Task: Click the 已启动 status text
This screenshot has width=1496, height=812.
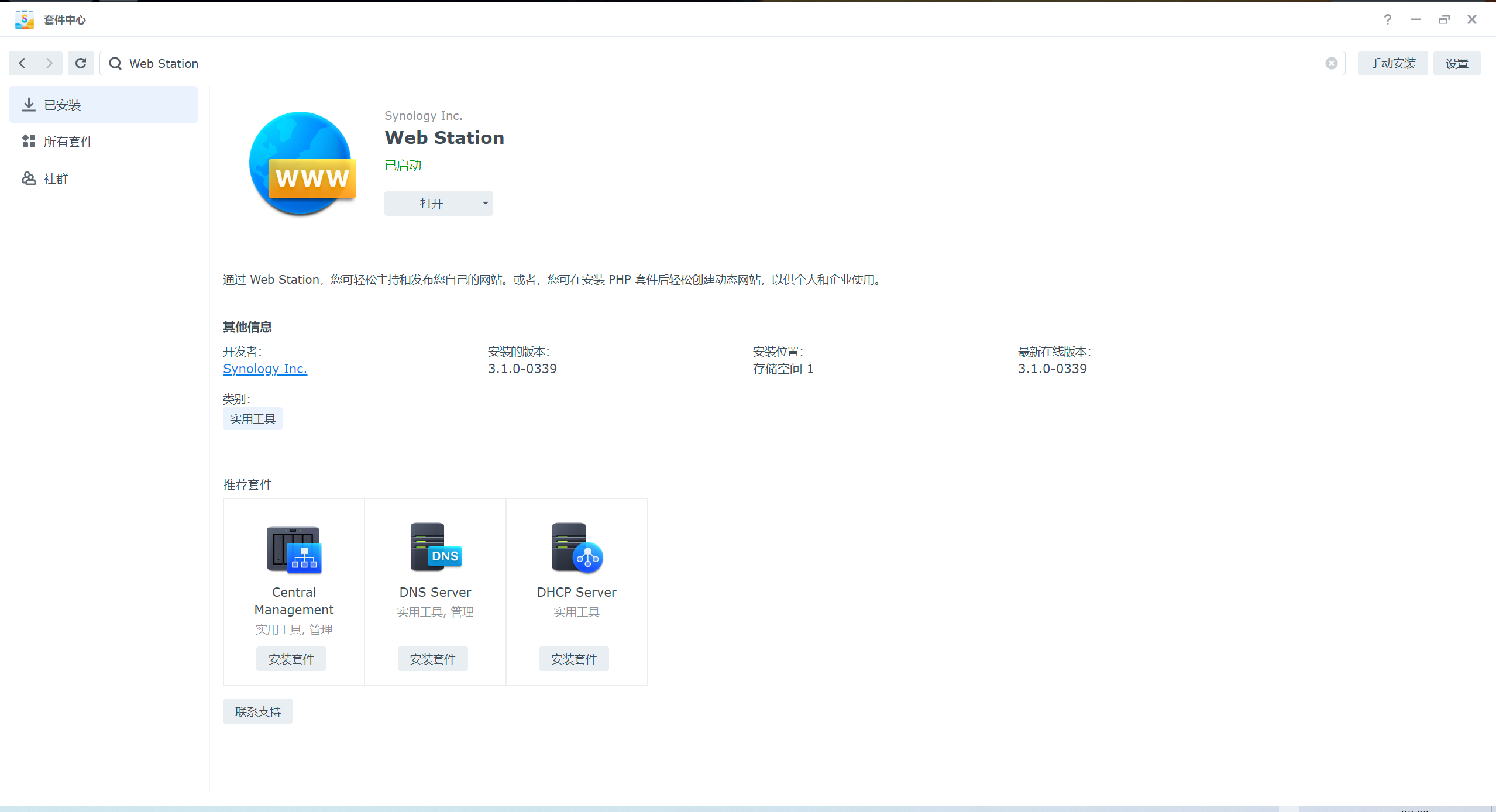Action: click(403, 166)
